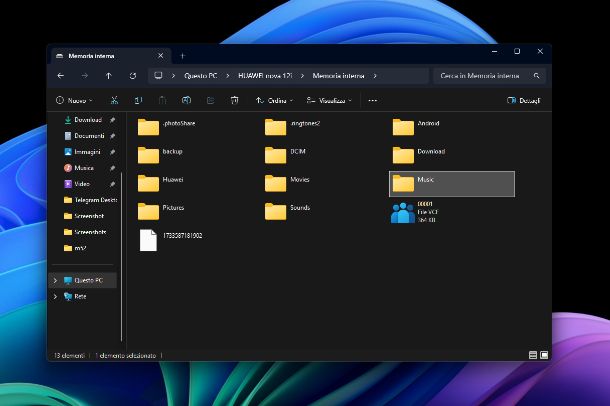Open the three-dots more options menu
The height and width of the screenshot is (406, 610).
click(x=373, y=100)
